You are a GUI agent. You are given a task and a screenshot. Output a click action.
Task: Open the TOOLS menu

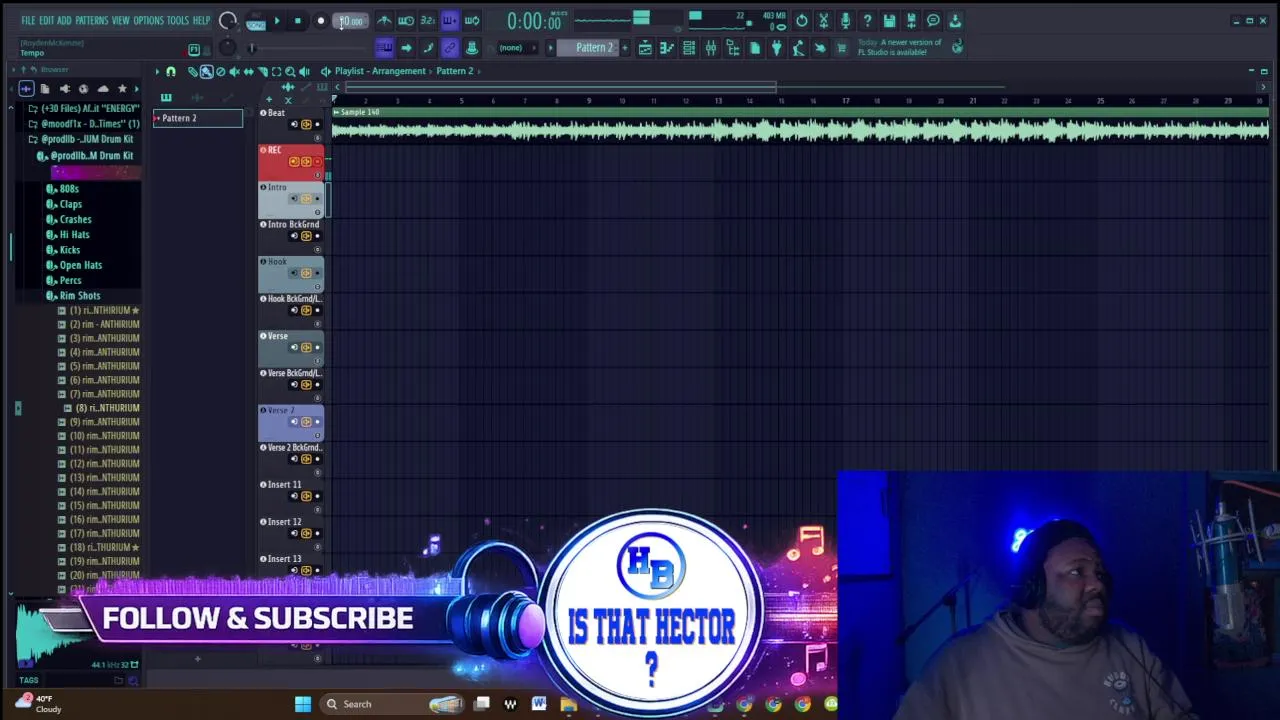[177, 20]
